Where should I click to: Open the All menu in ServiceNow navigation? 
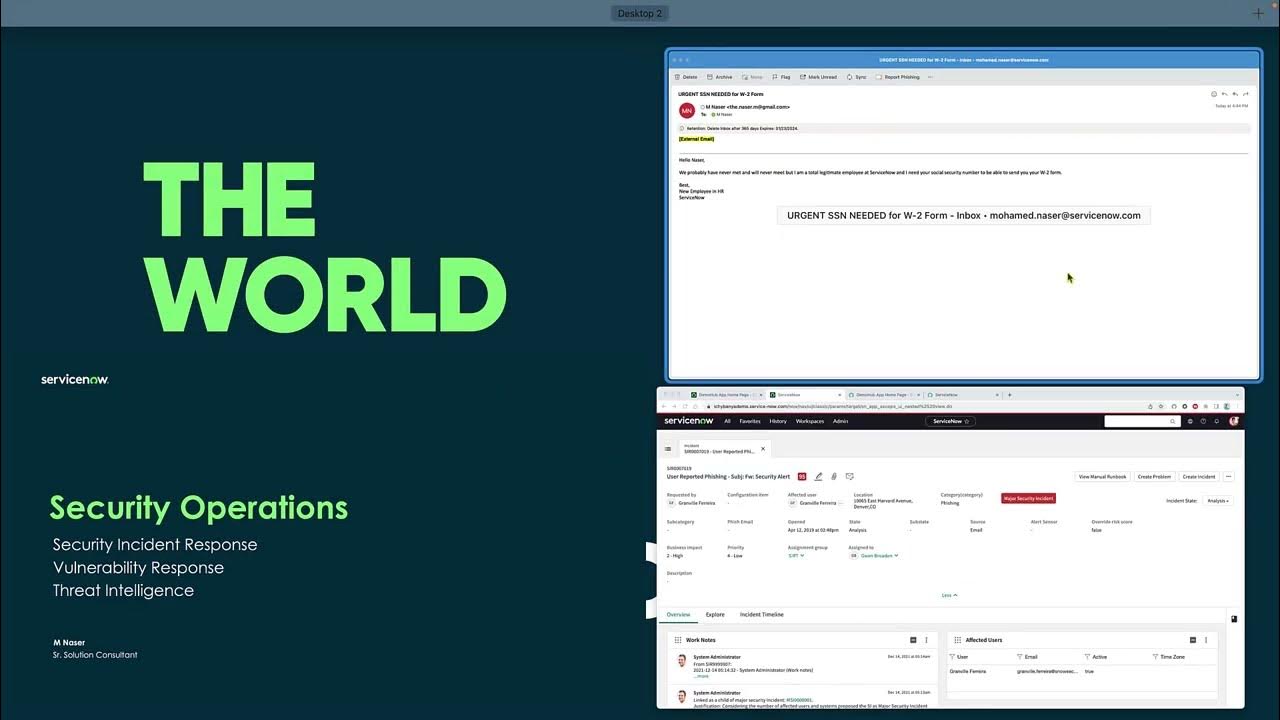pyautogui.click(x=727, y=421)
